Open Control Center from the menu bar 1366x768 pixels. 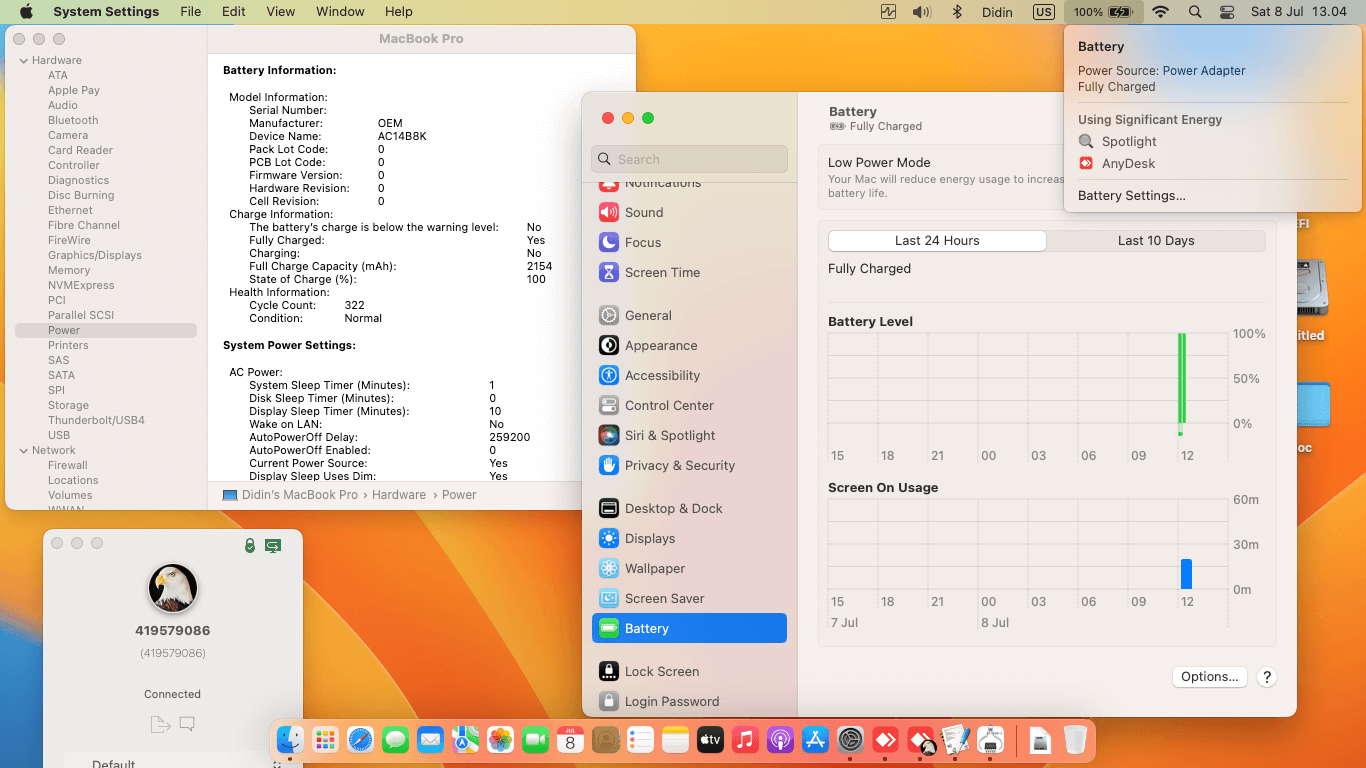(1227, 12)
